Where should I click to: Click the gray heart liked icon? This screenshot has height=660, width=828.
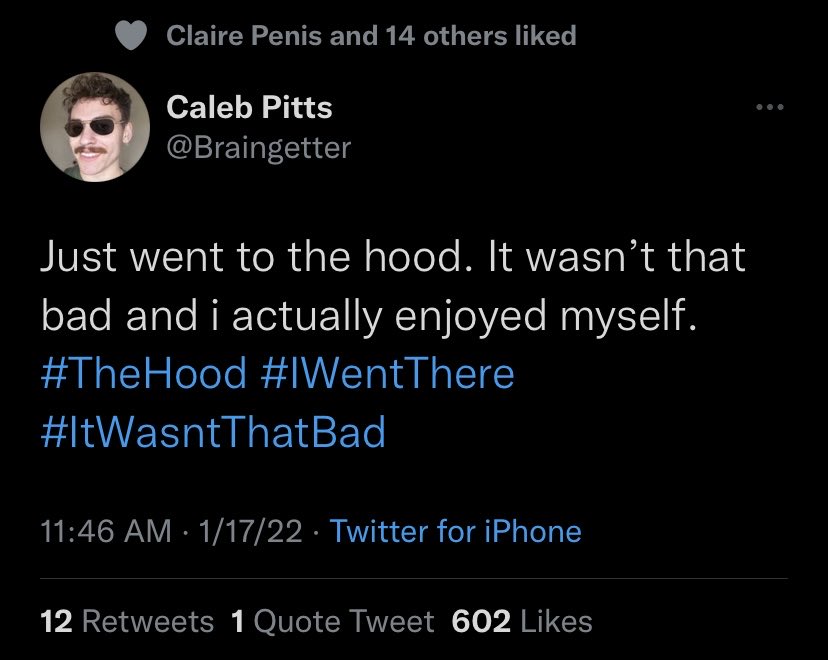click(130, 35)
